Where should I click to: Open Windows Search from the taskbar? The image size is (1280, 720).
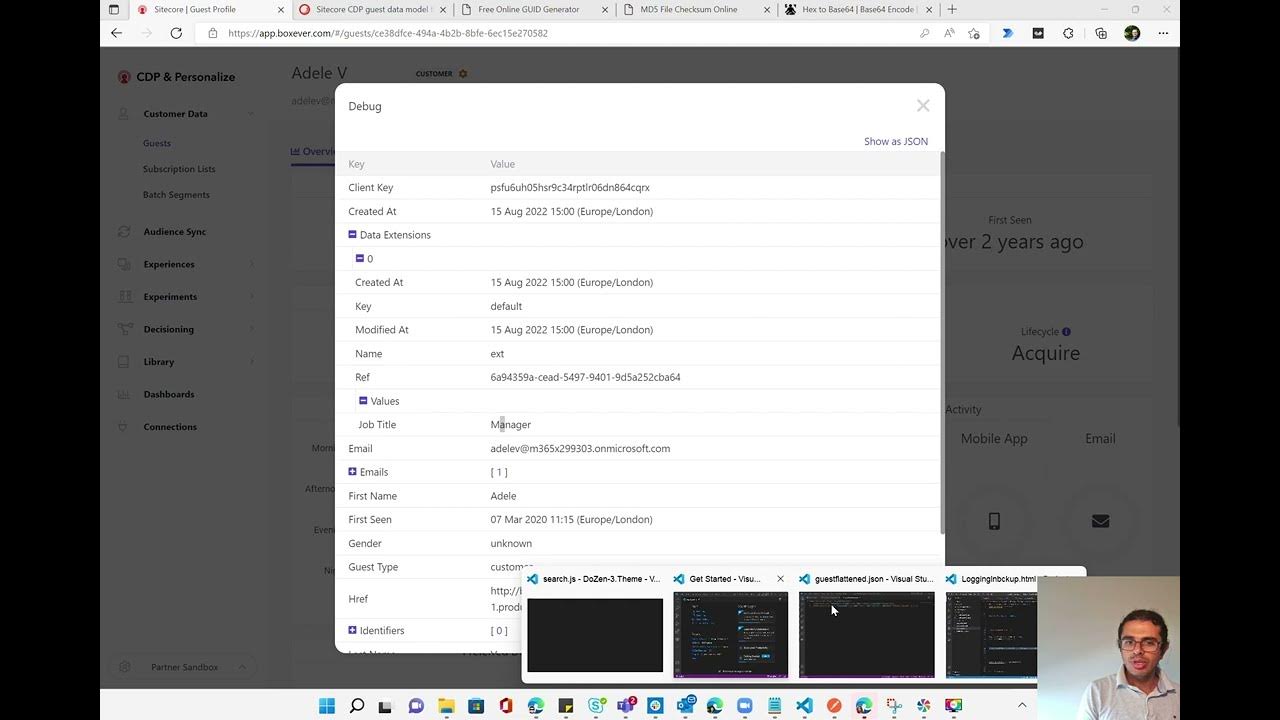point(357,706)
